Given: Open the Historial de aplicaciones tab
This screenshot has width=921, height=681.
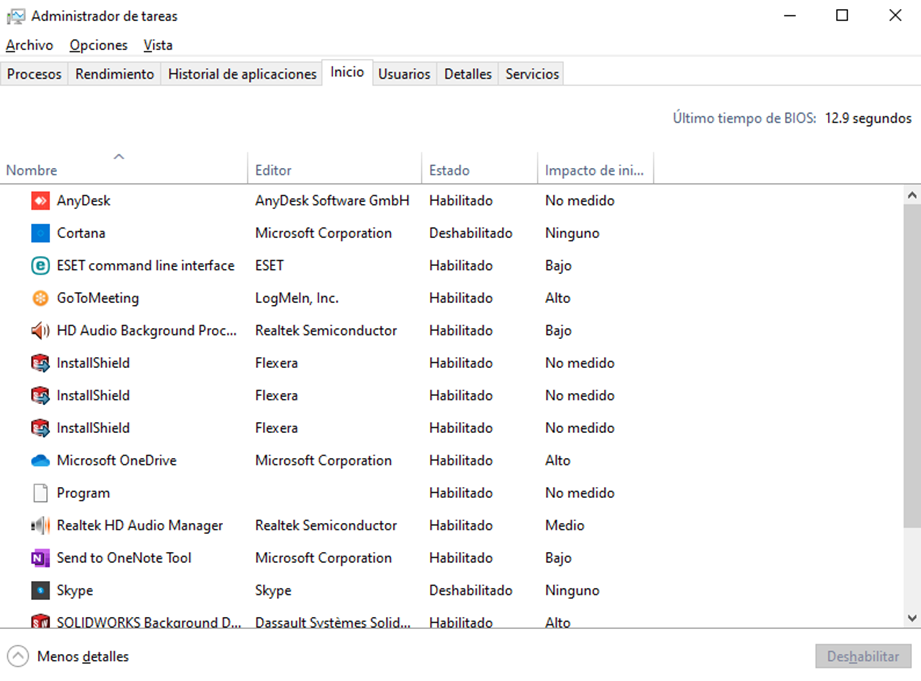Looking at the screenshot, I should click(242, 74).
